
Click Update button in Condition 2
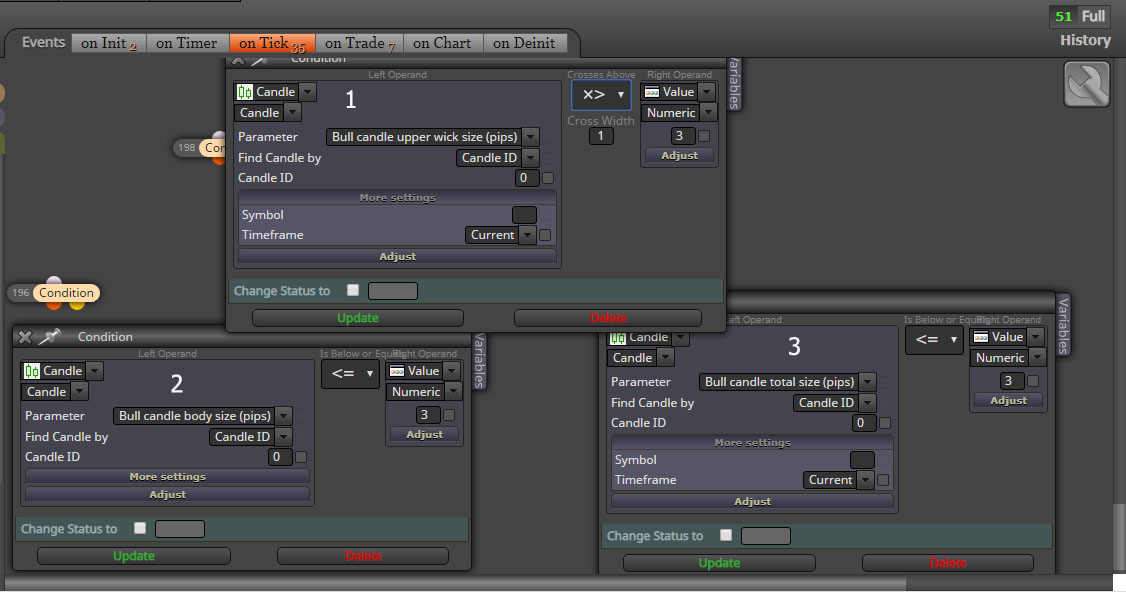pos(134,556)
